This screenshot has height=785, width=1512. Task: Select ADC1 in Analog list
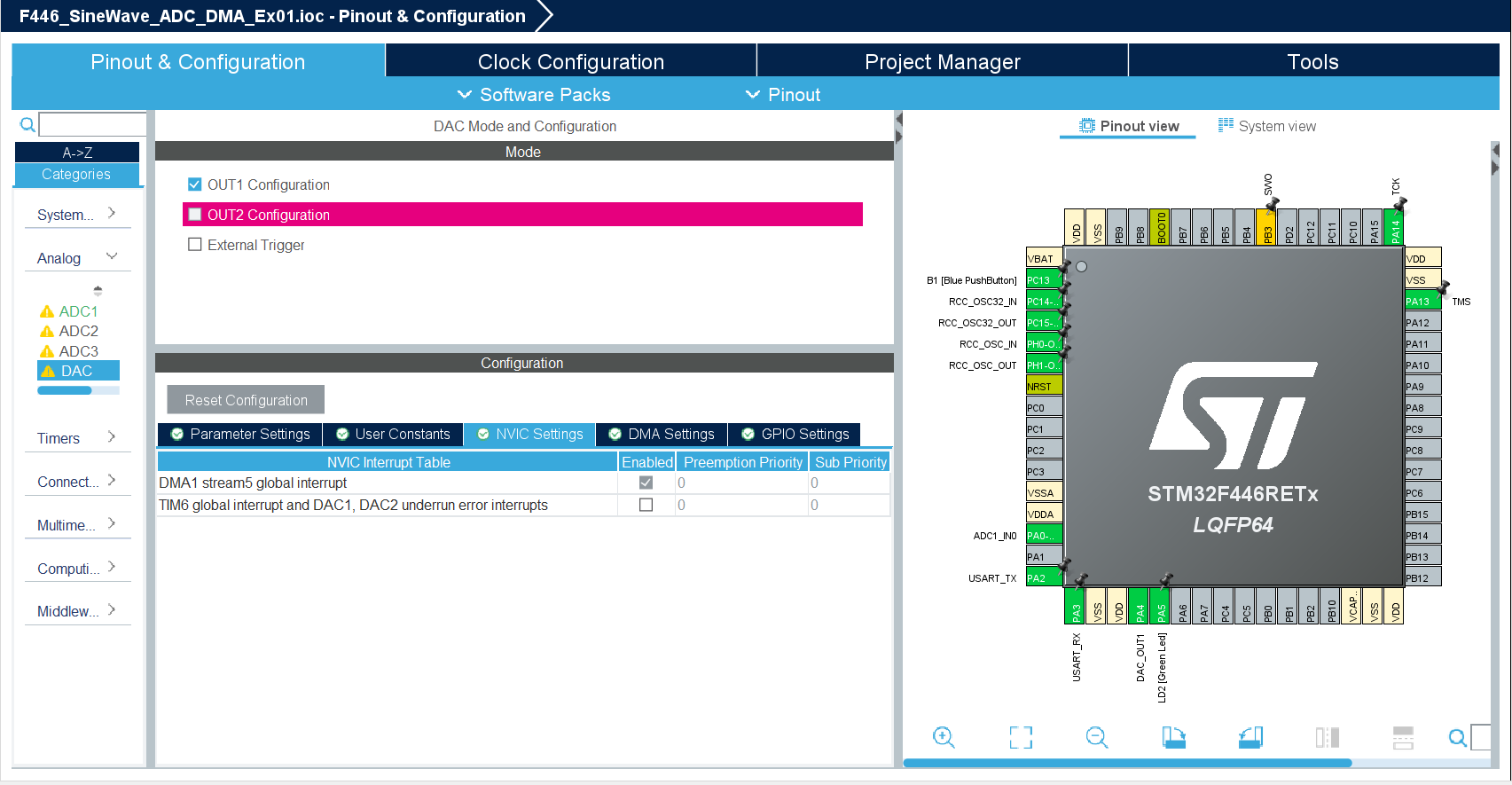click(78, 311)
